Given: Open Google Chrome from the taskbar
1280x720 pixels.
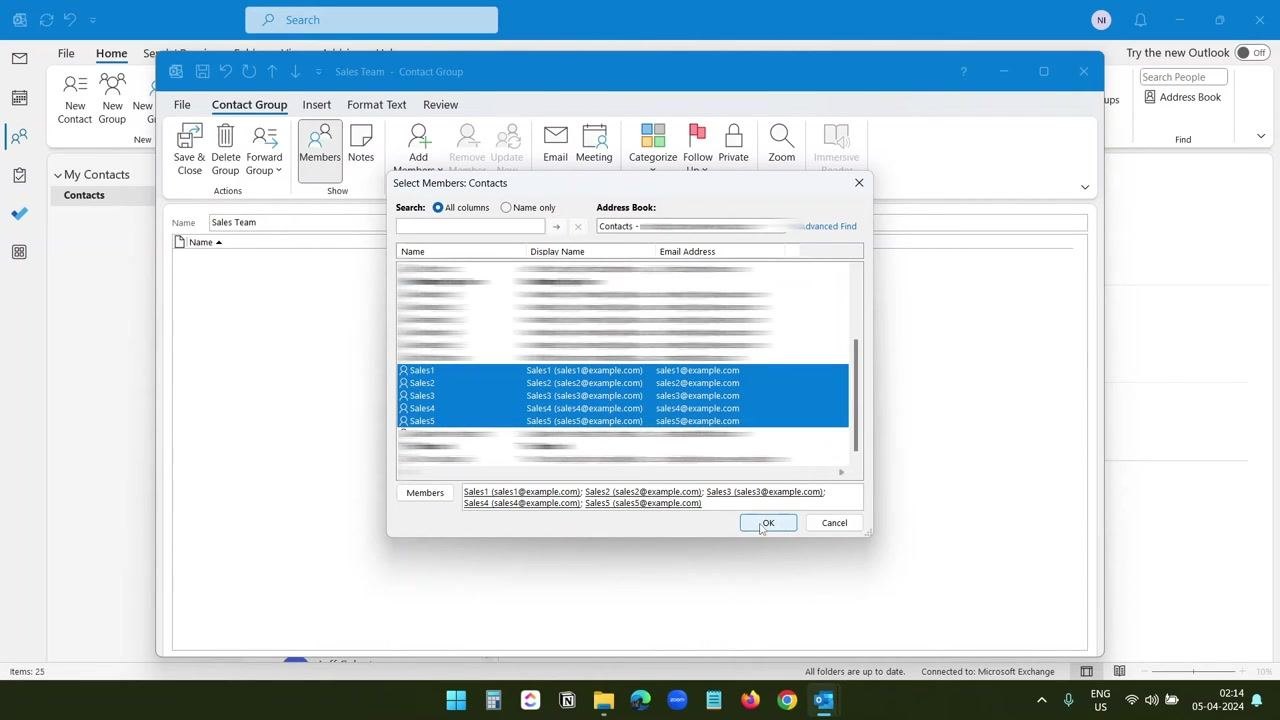Looking at the screenshot, I should click(x=787, y=700).
